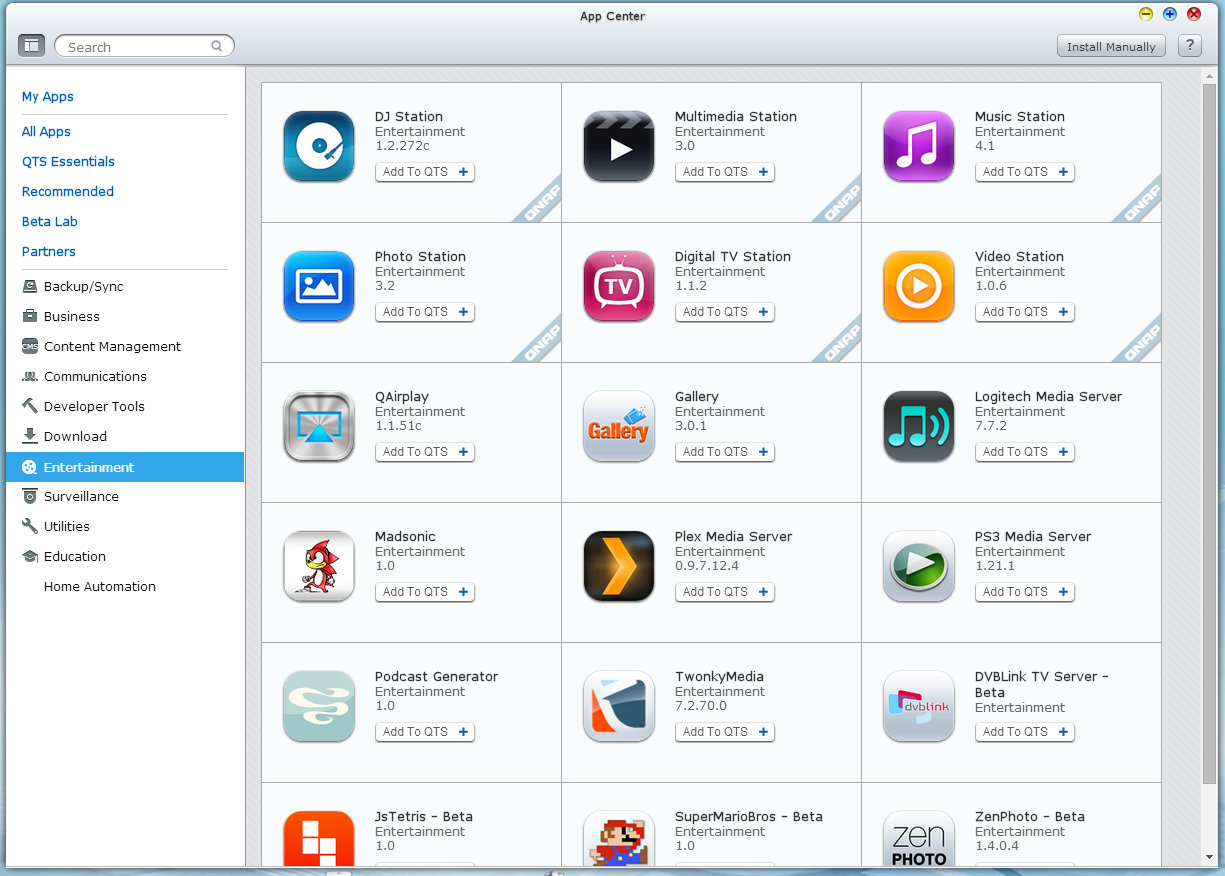Screen dimensions: 1225x876
Task: Add Video Station to QTS
Action: click(1025, 312)
